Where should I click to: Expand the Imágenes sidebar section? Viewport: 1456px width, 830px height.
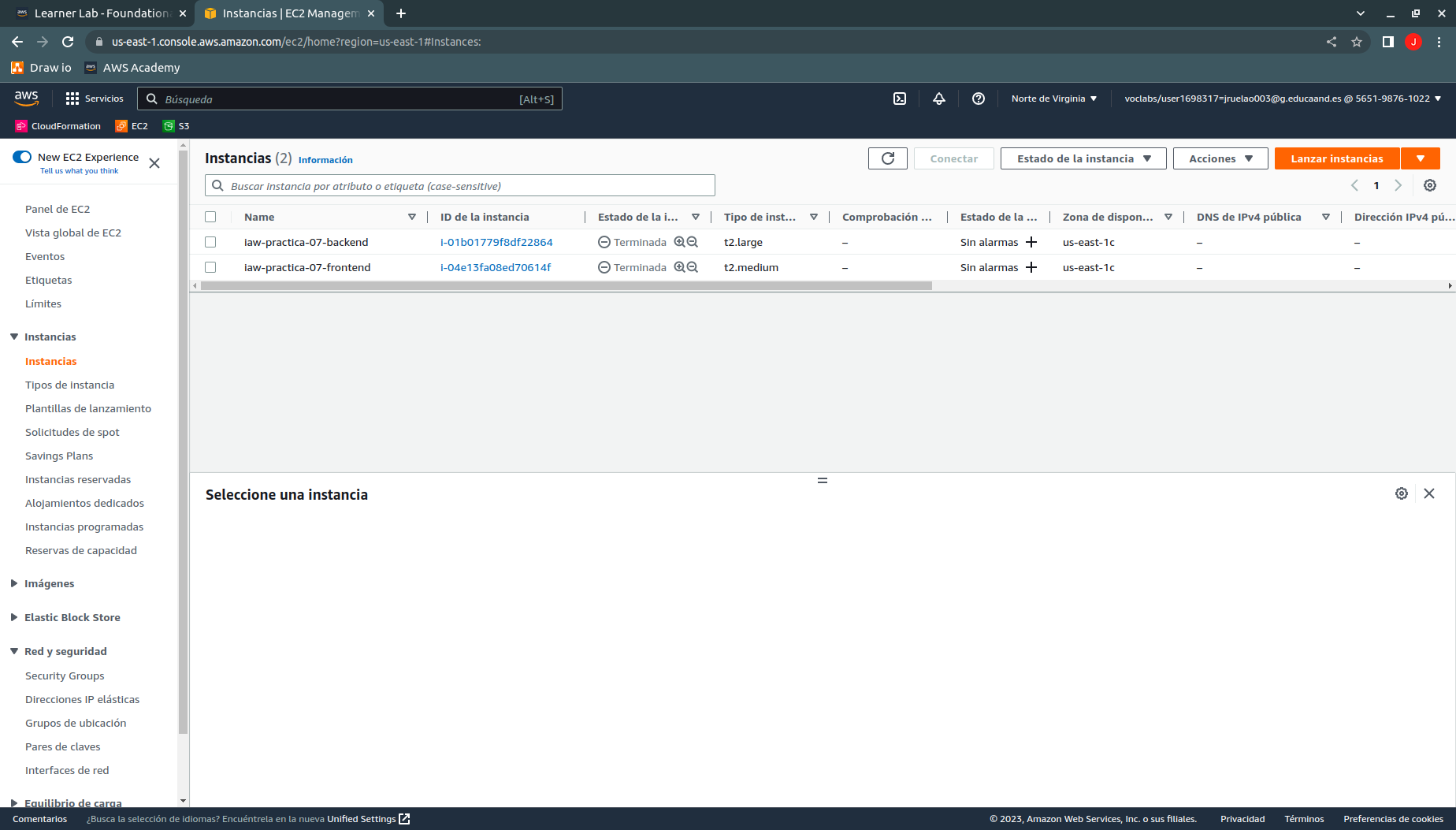pos(49,583)
